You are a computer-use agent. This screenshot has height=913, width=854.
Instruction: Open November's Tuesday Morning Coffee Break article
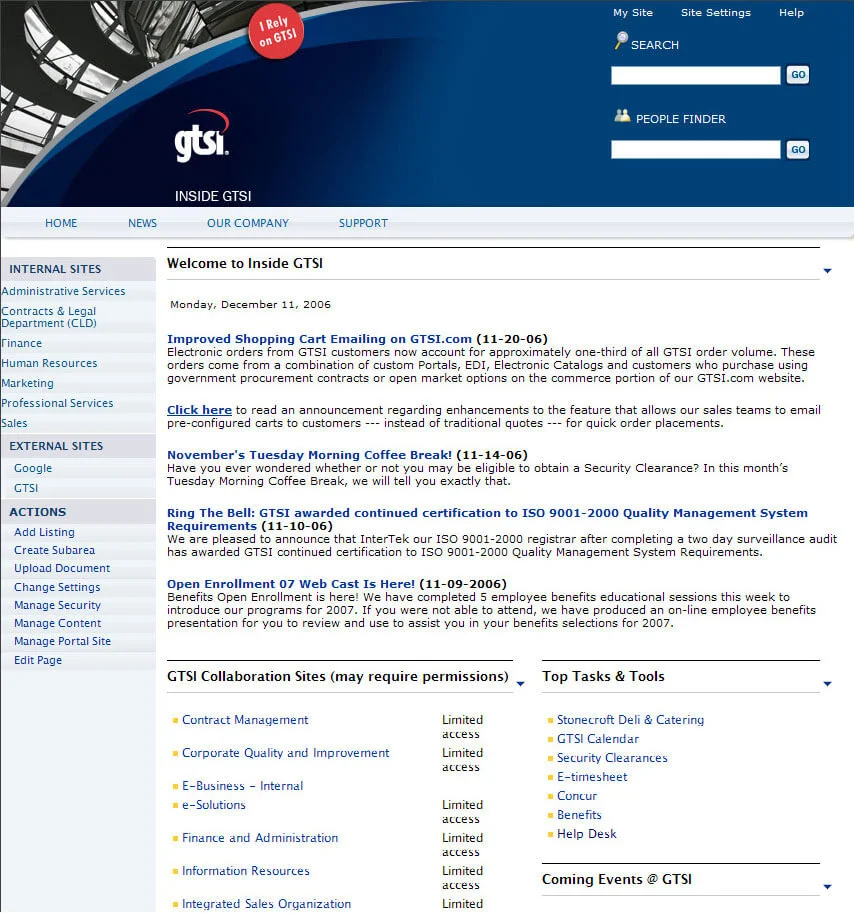(x=309, y=455)
